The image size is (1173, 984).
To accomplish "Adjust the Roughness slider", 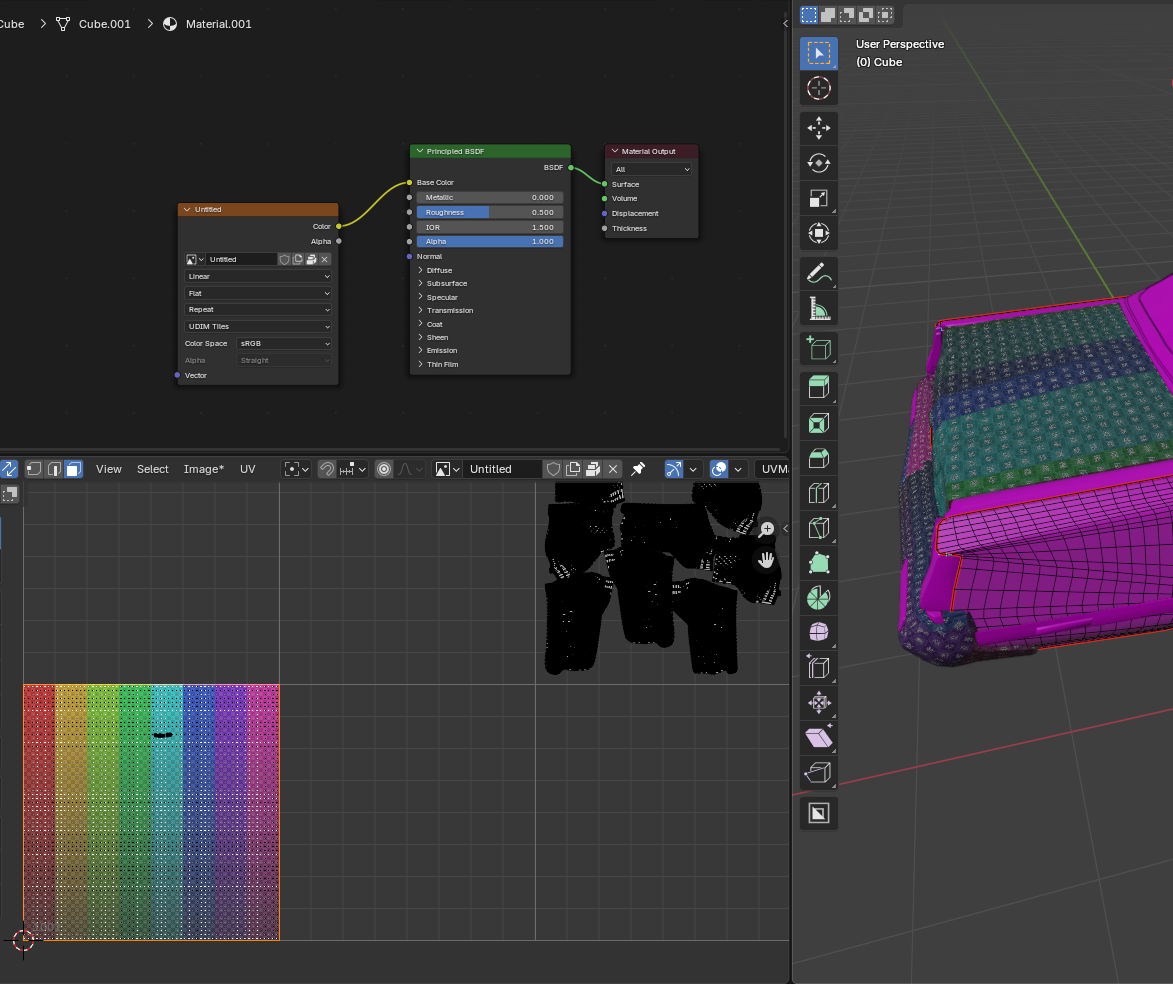I will 489,212.
